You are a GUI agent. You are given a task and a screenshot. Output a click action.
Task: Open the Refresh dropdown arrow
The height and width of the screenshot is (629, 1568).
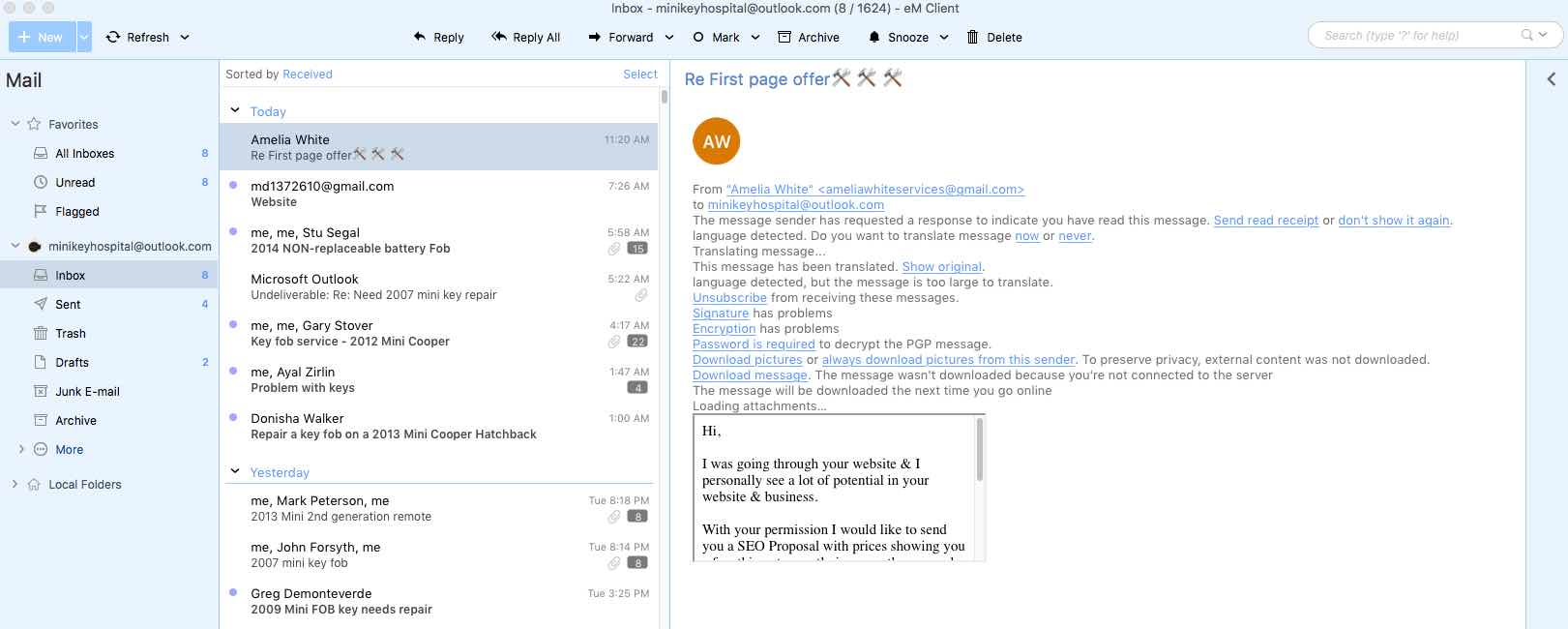coord(185,37)
